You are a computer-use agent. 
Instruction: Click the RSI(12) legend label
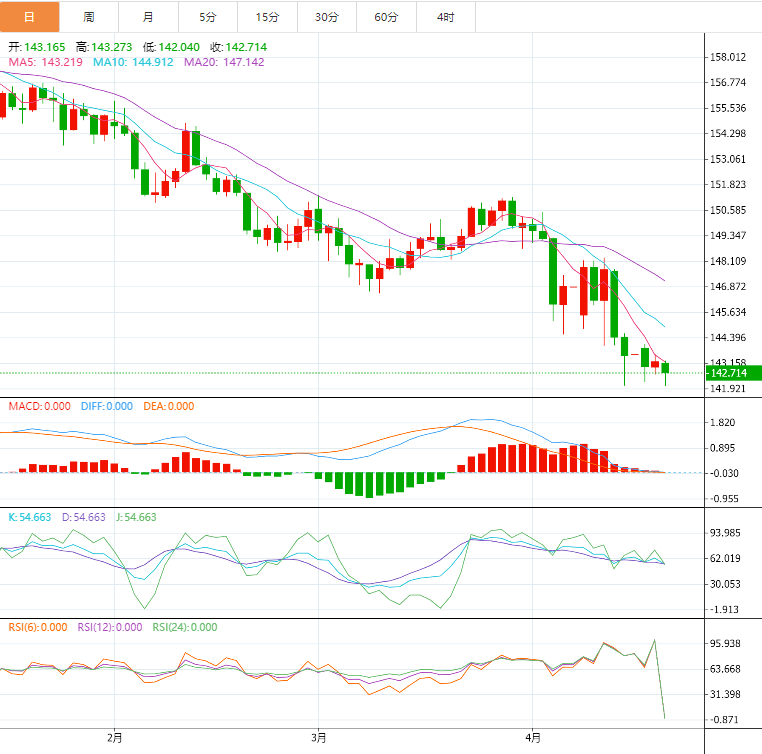pyautogui.click(x=110, y=627)
